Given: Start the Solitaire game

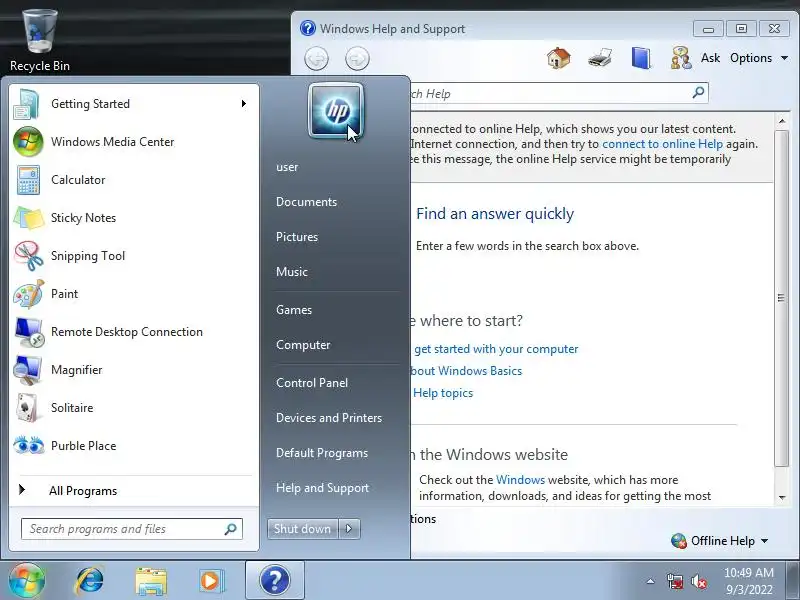Looking at the screenshot, I should coord(134,408).
